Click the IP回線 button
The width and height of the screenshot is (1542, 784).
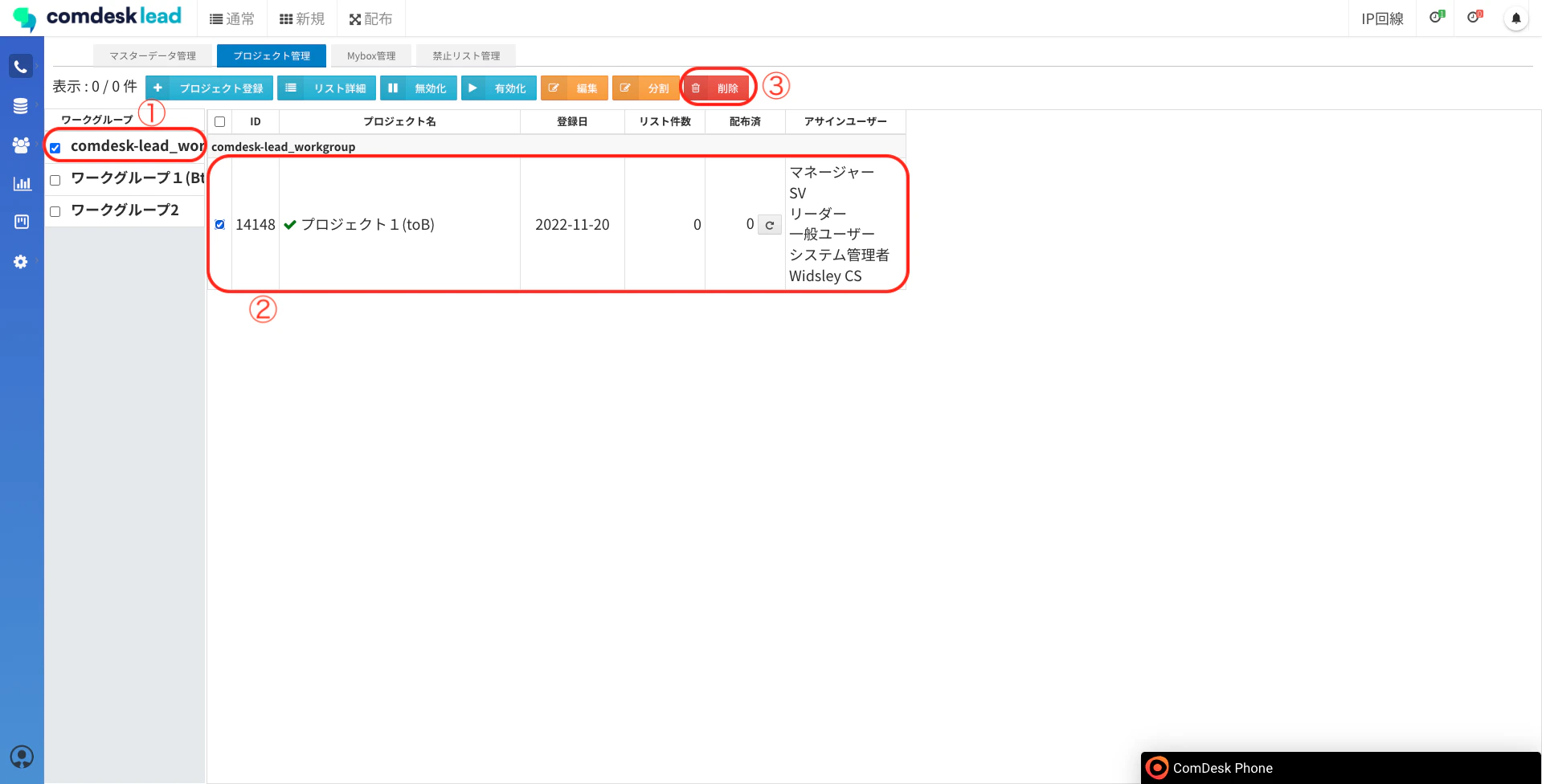[x=1382, y=18]
